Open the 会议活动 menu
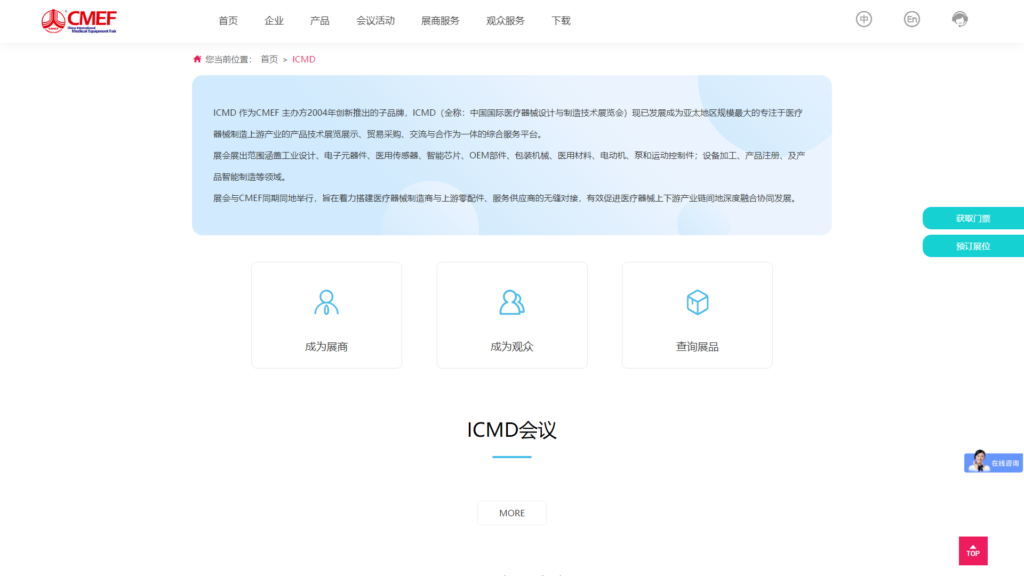Image resolution: width=1024 pixels, height=576 pixels. [375, 21]
